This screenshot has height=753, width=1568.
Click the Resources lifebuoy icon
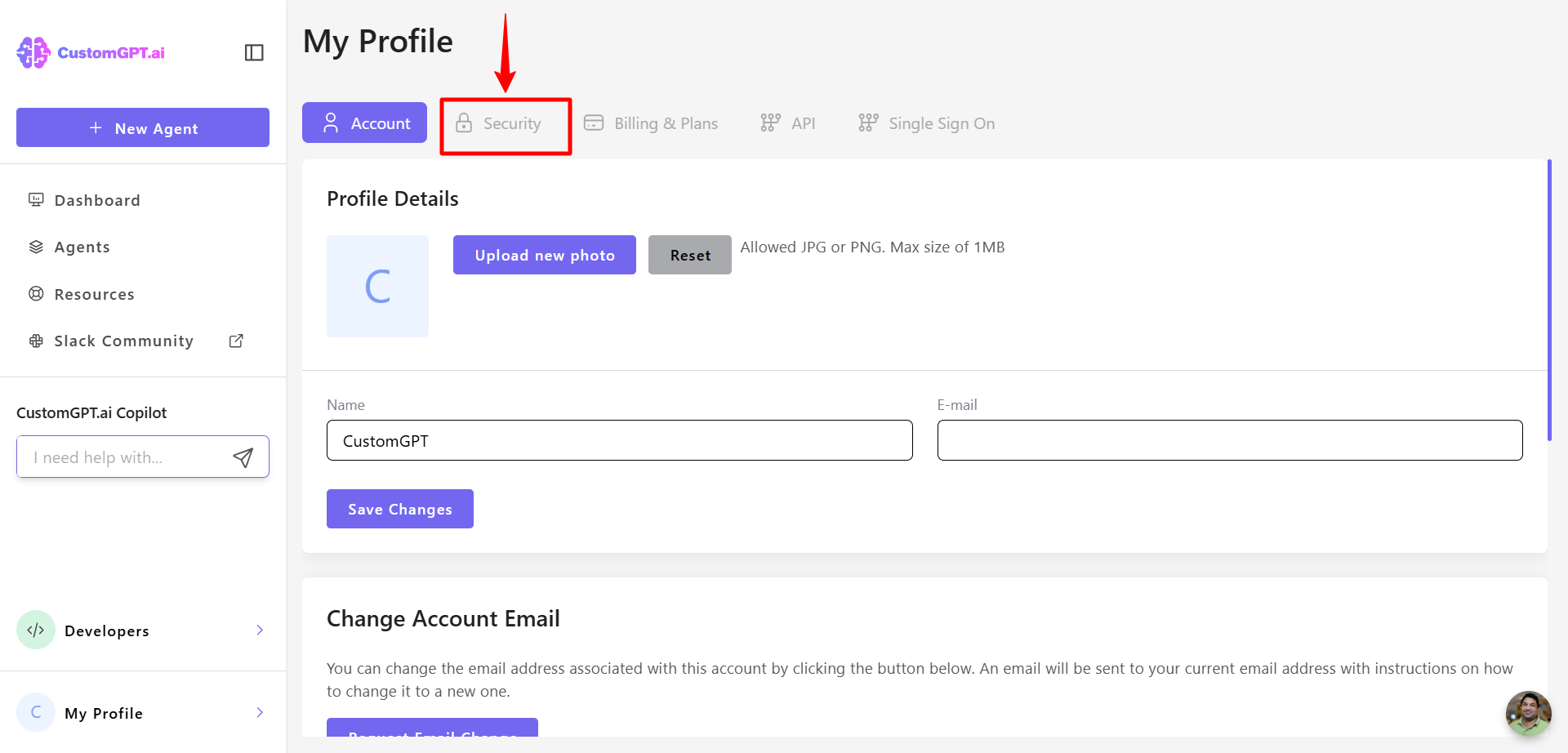pos(36,294)
